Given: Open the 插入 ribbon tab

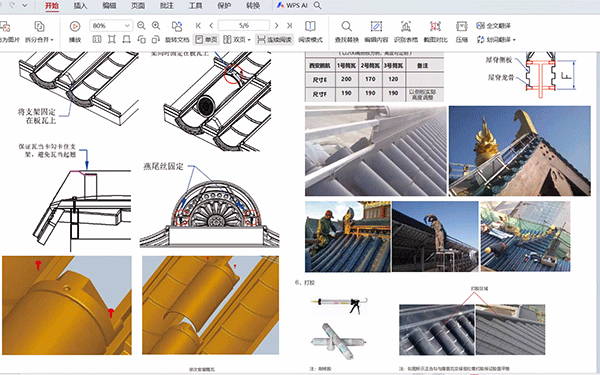Looking at the screenshot, I should click(80, 6).
